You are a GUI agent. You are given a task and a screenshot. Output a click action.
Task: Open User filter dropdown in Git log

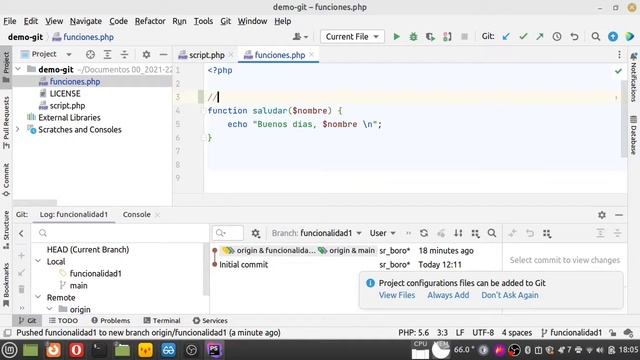point(382,233)
